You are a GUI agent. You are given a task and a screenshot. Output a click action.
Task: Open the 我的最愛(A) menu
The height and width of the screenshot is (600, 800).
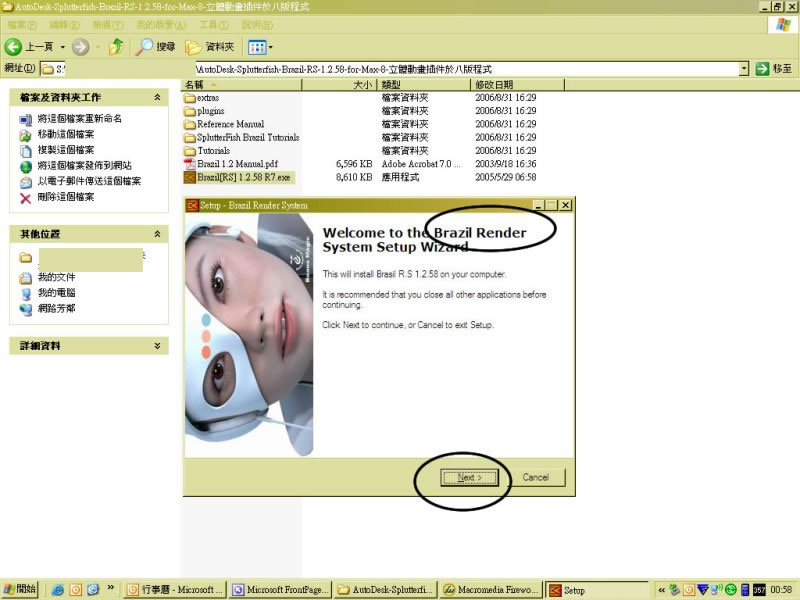(161, 24)
